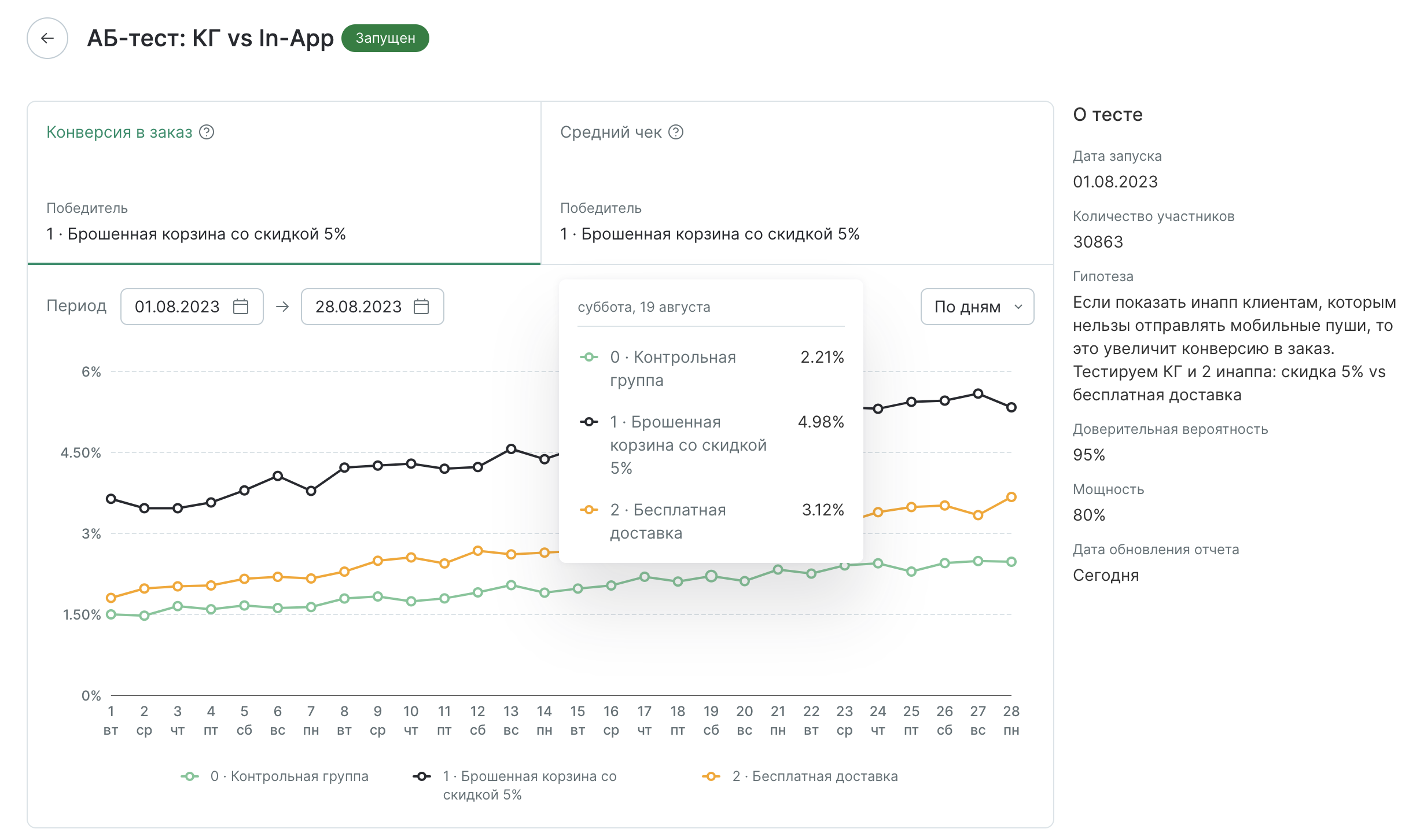Select the black line point on August 1
The width and height of the screenshot is (1420, 840).
pyautogui.click(x=111, y=499)
